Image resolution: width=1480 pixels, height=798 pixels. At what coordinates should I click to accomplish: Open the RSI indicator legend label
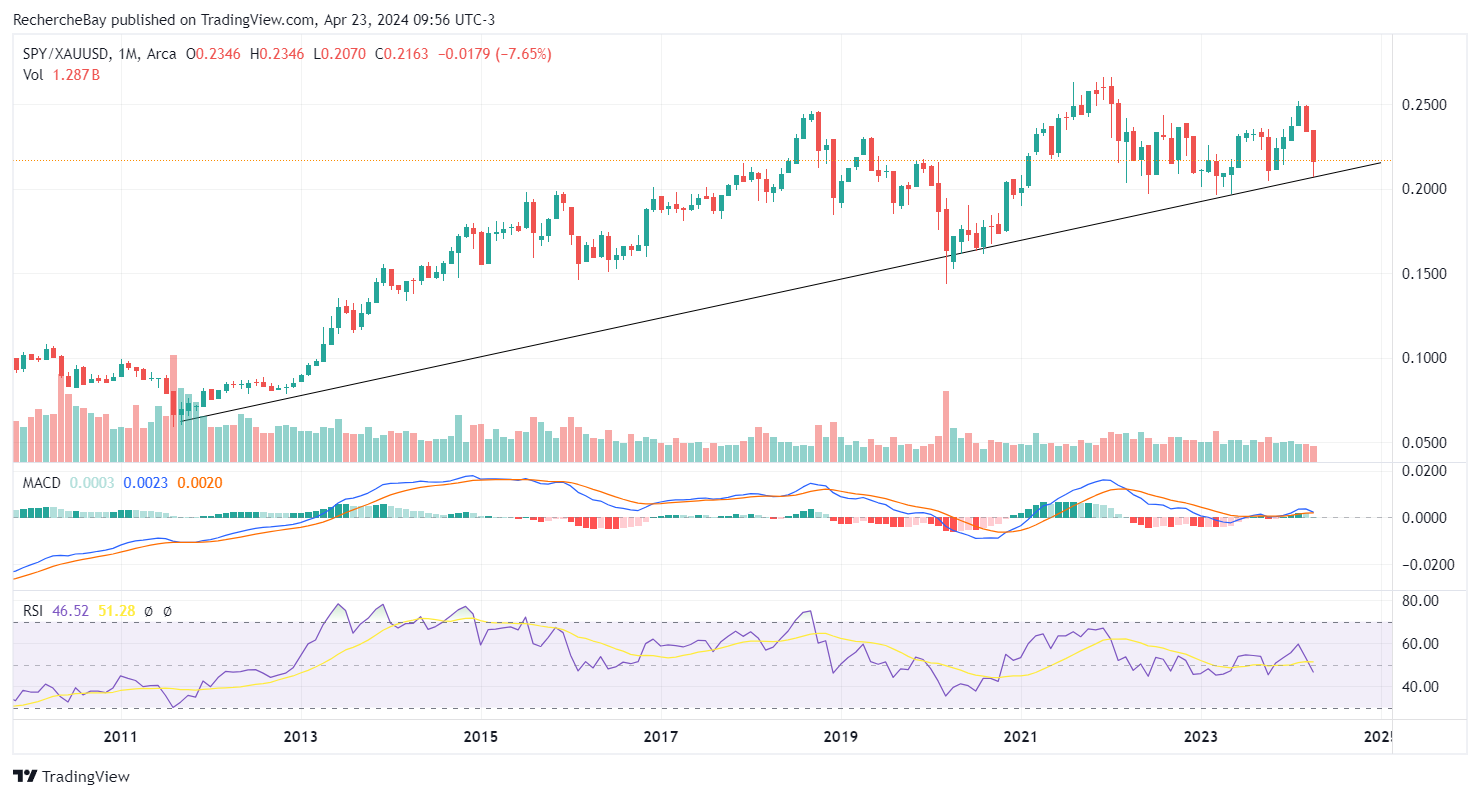coord(33,608)
